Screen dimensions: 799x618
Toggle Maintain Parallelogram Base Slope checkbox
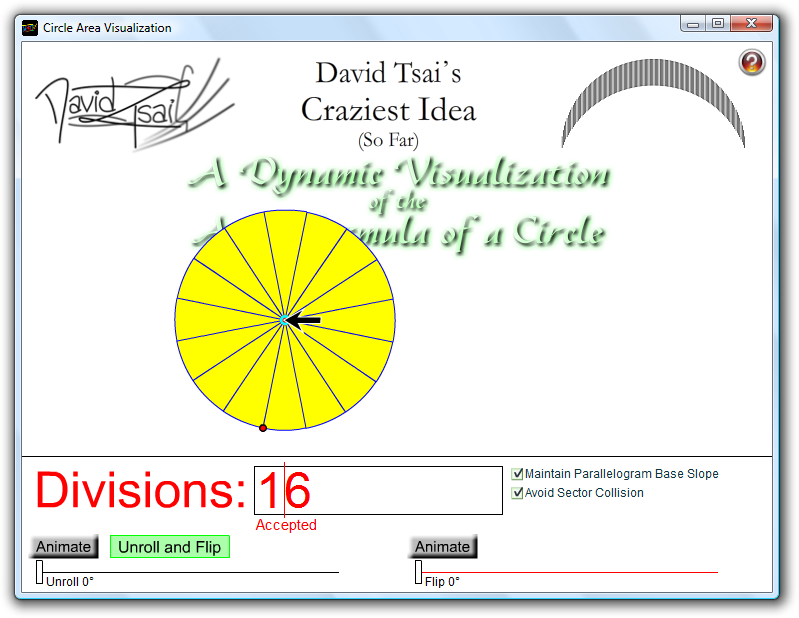[x=517, y=474]
